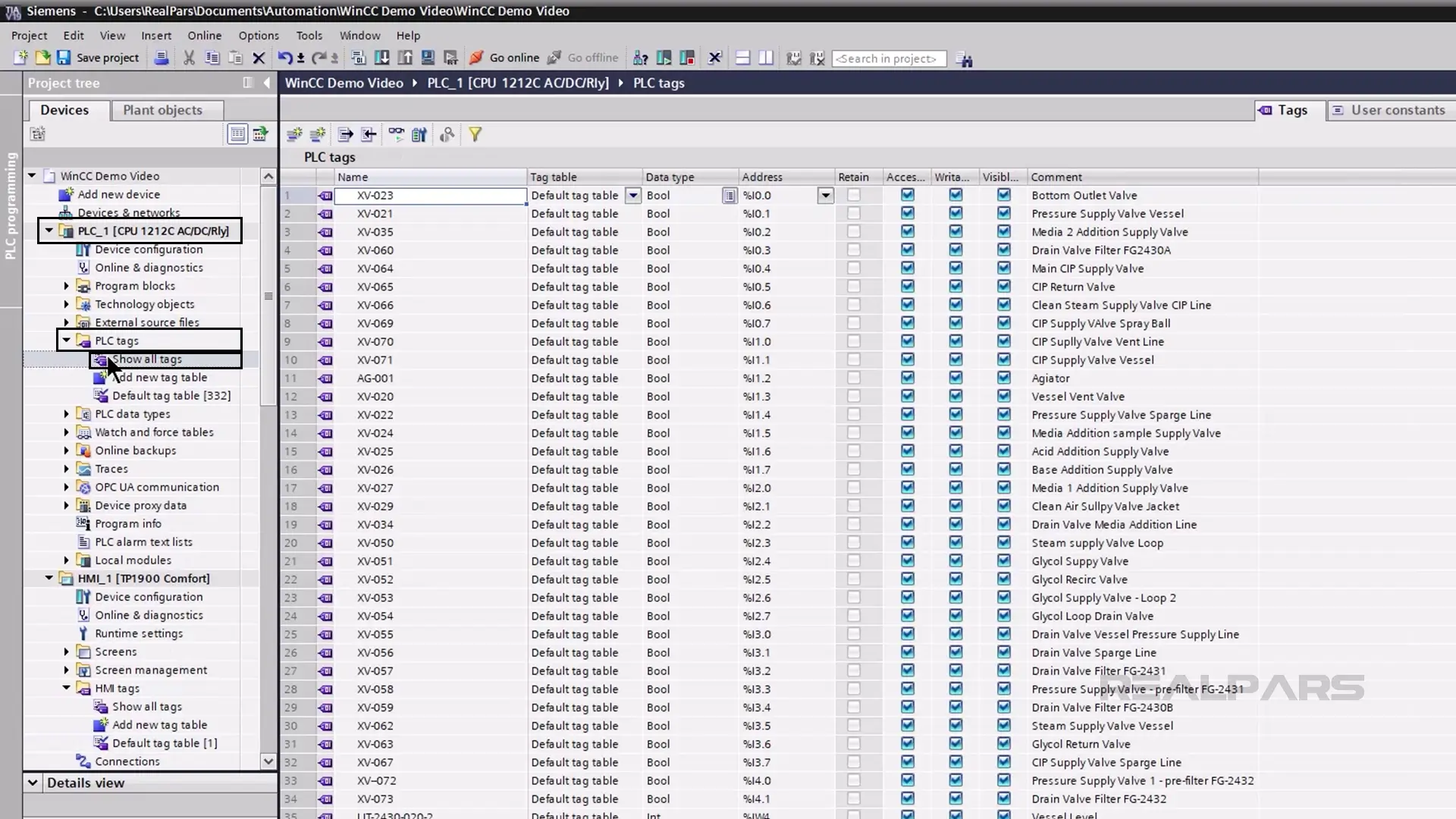Screen dimensions: 1456x819
Task: Click the Paste clipboard icon
Action: [x=236, y=58]
